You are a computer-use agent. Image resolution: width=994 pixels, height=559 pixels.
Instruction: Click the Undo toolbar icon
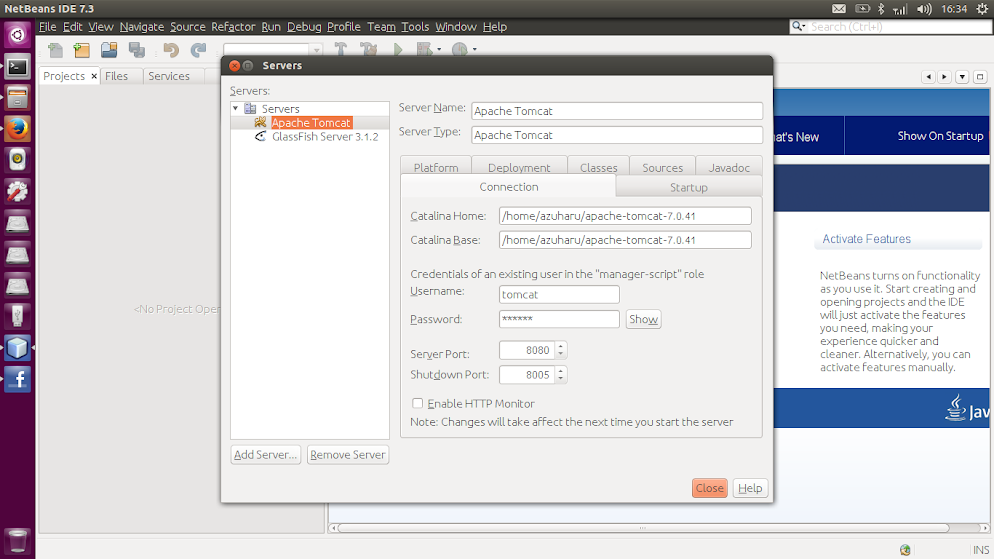coord(171,50)
